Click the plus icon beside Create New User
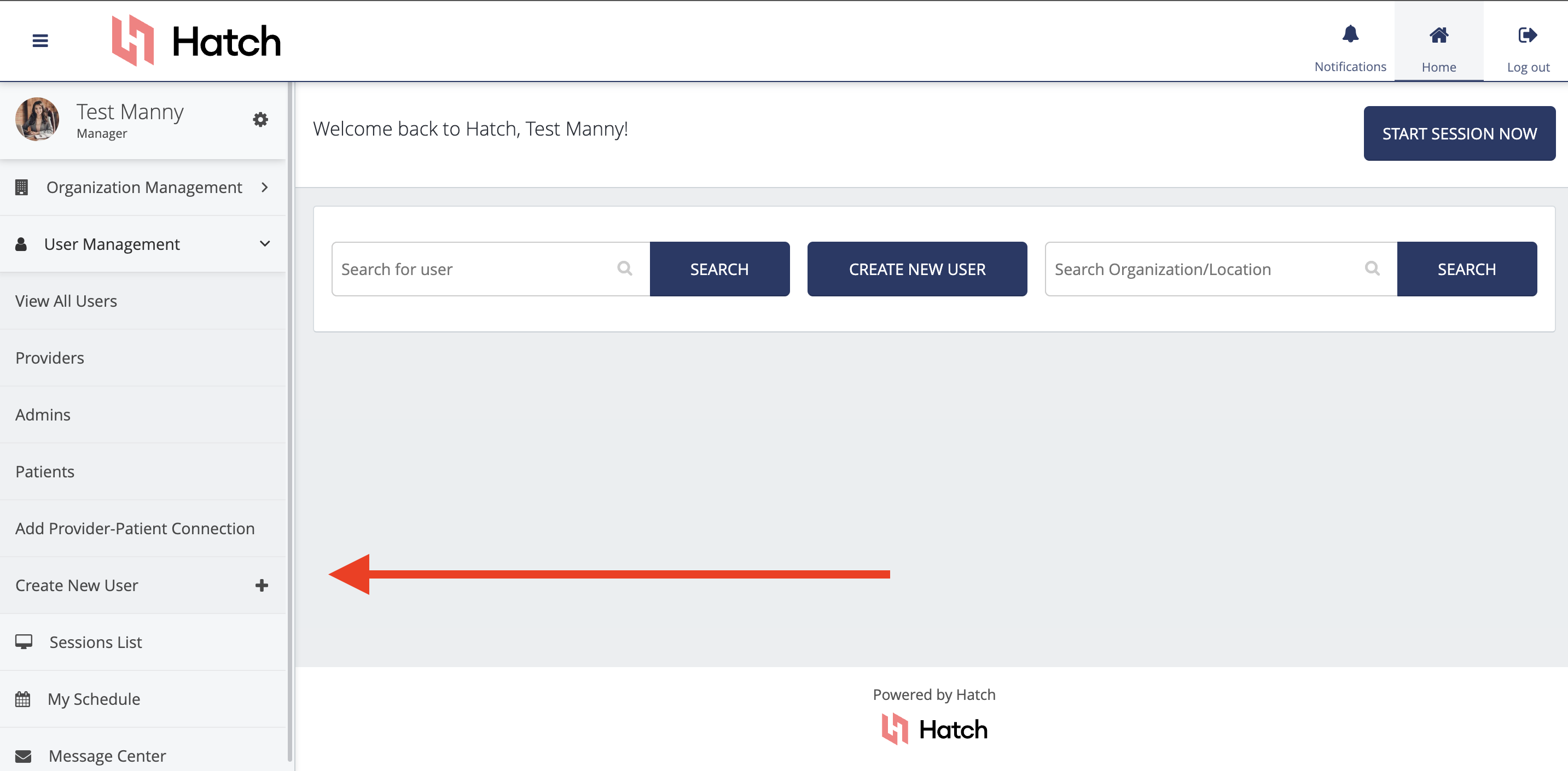This screenshot has width=1568, height=771. pyautogui.click(x=262, y=586)
